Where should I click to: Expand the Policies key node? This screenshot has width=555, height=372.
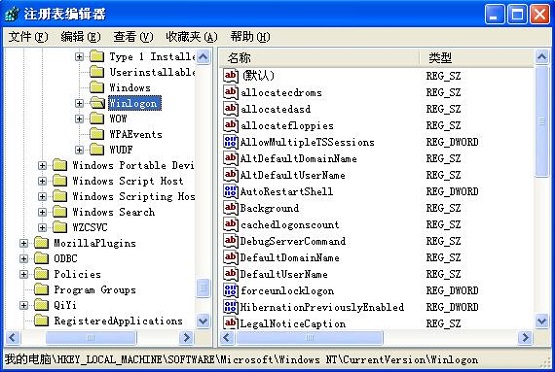coord(24,274)
